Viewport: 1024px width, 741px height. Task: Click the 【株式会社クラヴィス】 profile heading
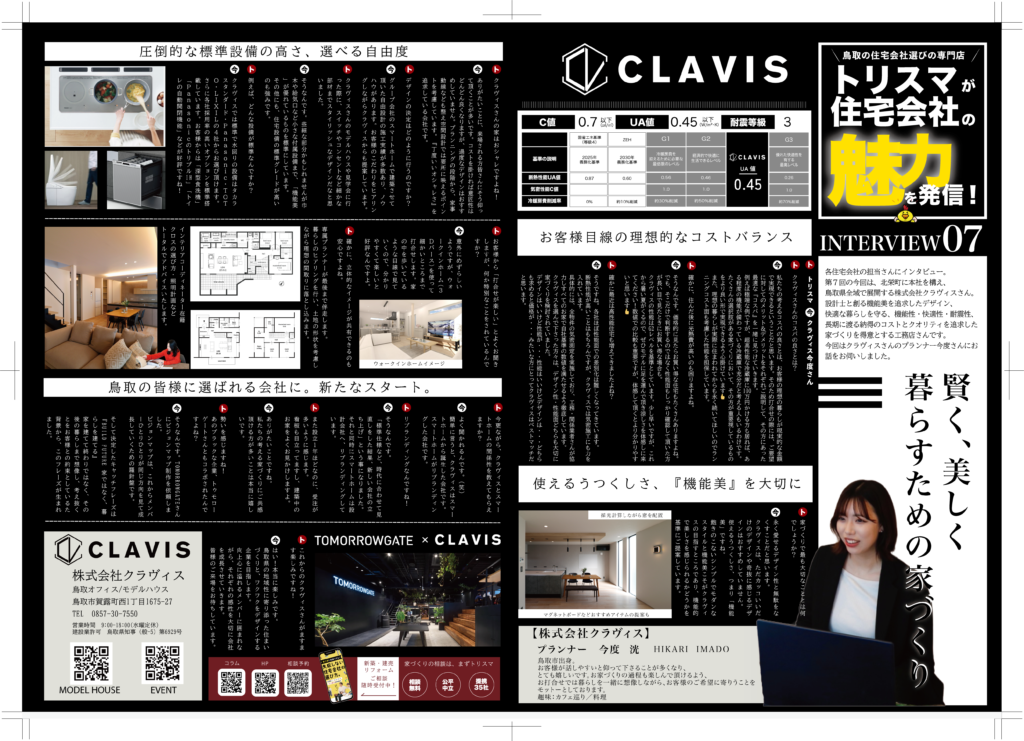point(592,633)
